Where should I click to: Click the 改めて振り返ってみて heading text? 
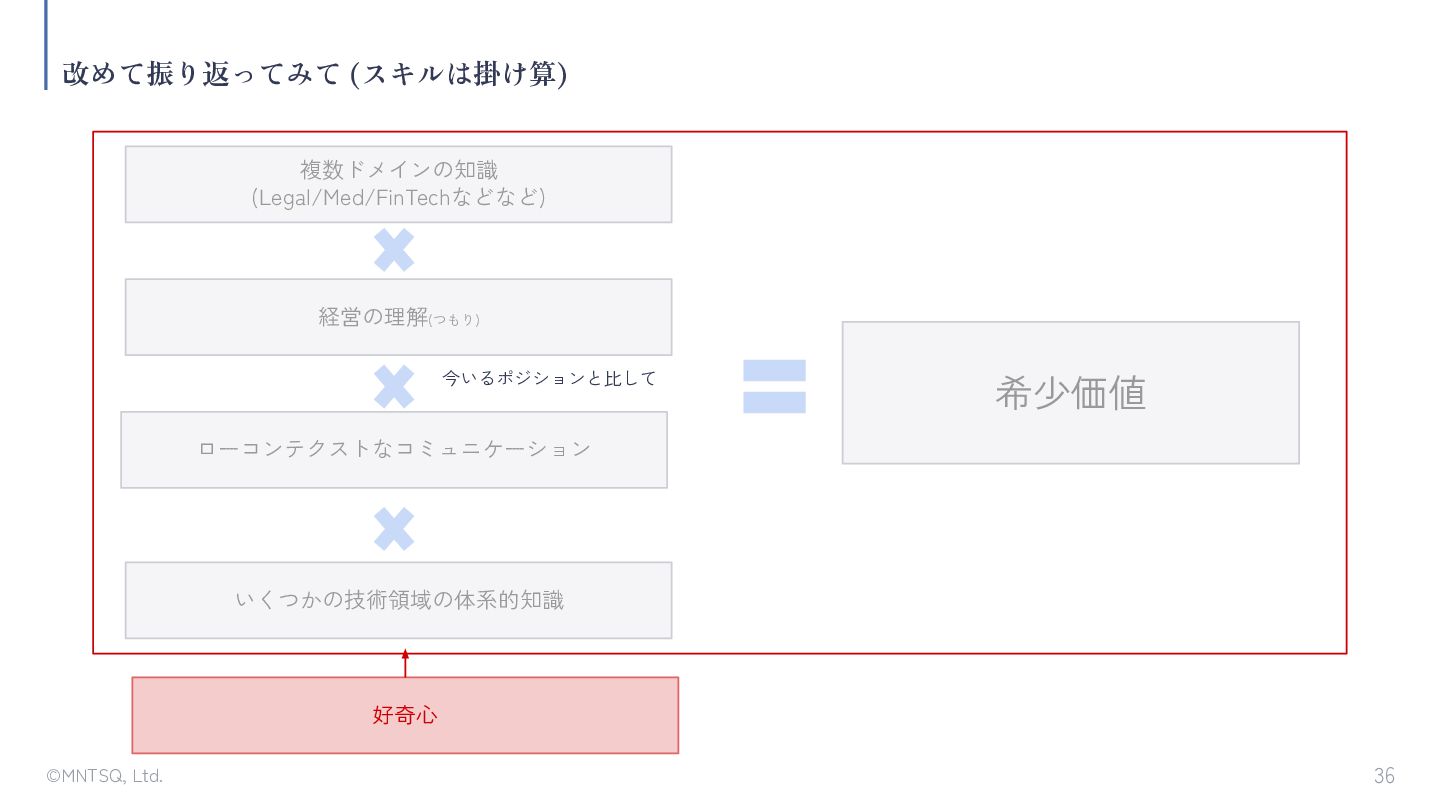[201, 74]
